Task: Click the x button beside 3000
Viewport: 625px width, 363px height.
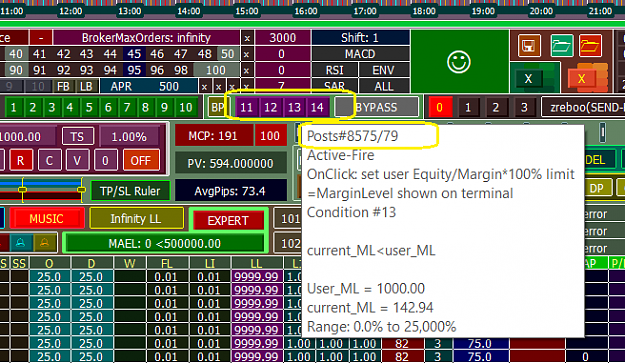Action: [x=247, y=38]
